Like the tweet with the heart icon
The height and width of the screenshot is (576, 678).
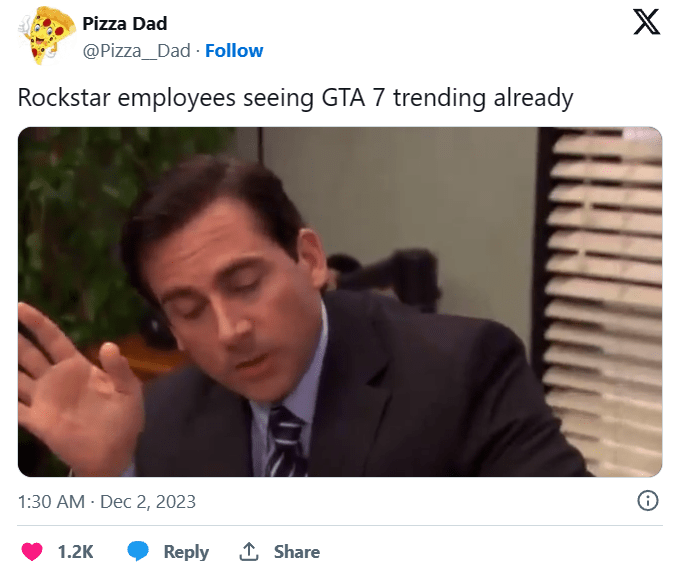(x=33, y=551)
